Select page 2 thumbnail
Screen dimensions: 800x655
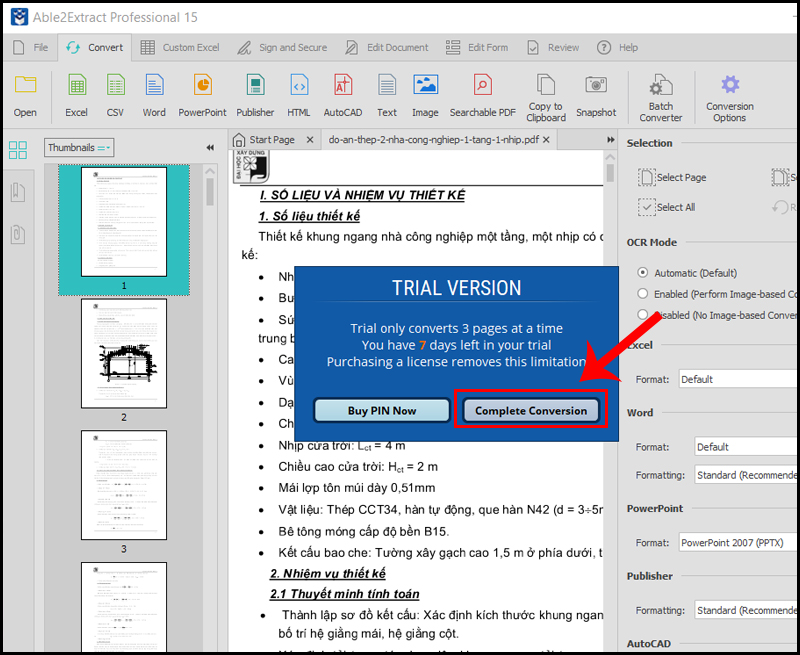tap(124, 352)
